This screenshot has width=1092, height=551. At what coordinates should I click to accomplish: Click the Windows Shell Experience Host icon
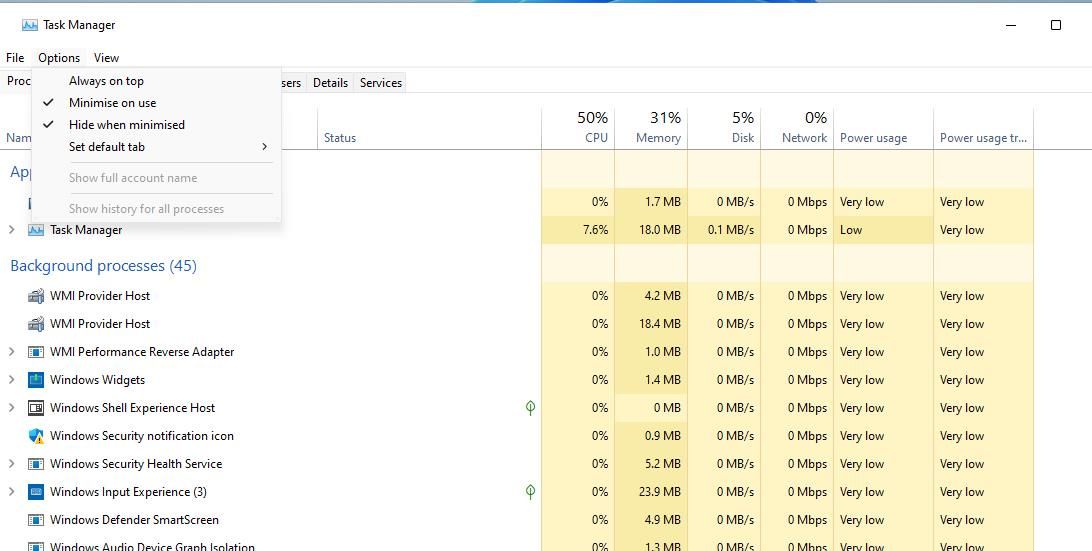click(36, 408)
